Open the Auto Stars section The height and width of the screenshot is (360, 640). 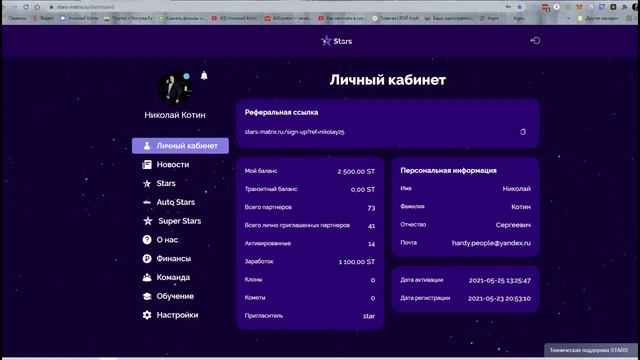point(176,202)
